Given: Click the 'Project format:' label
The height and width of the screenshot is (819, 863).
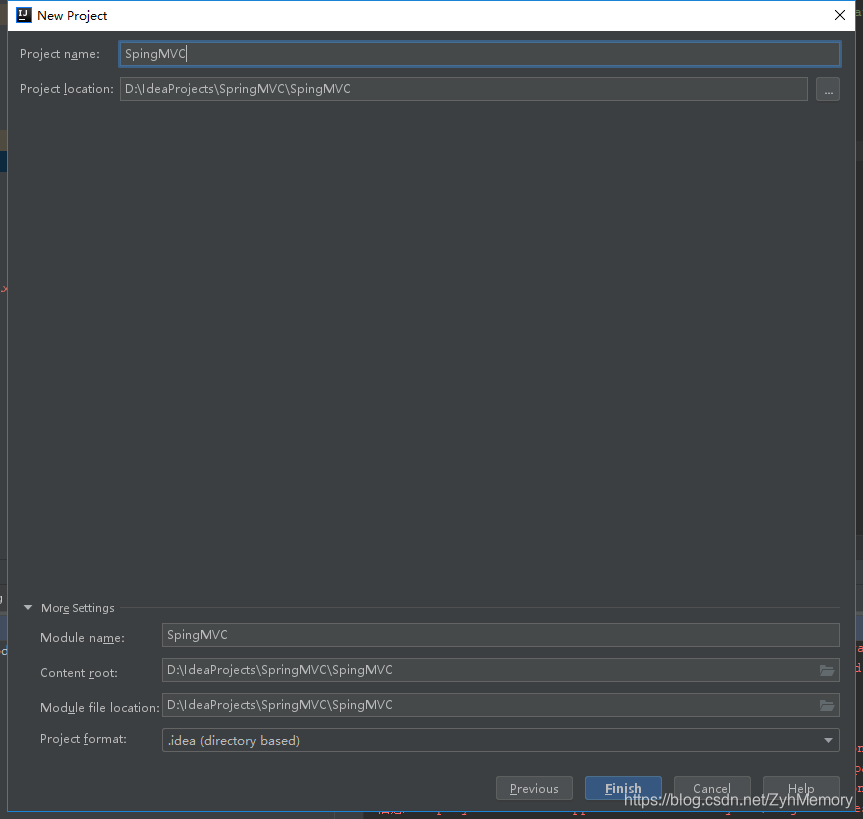Looking at the screenshot, I should point(83,739).
